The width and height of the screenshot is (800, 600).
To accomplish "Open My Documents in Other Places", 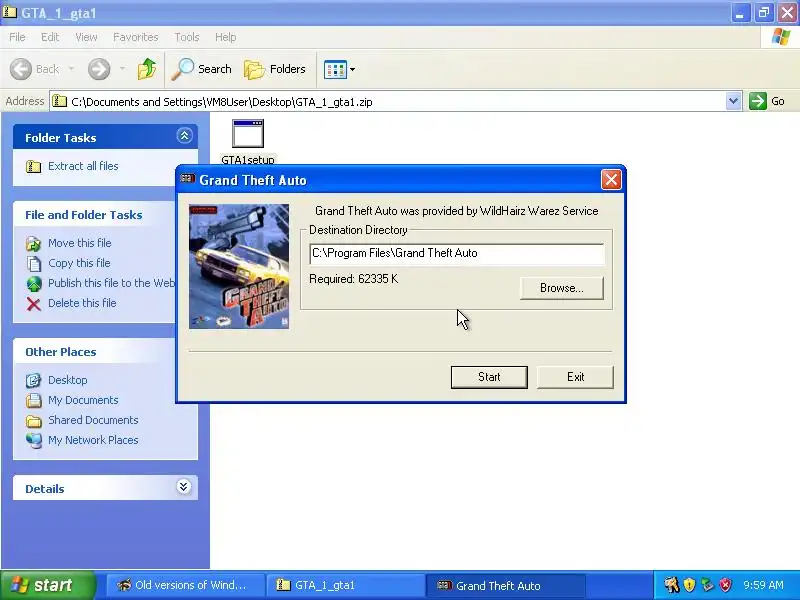I will [x=83, y=400].
